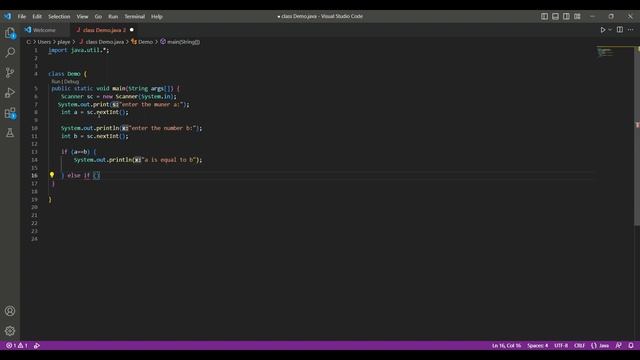Open the File menu

(x=22, y=16)
